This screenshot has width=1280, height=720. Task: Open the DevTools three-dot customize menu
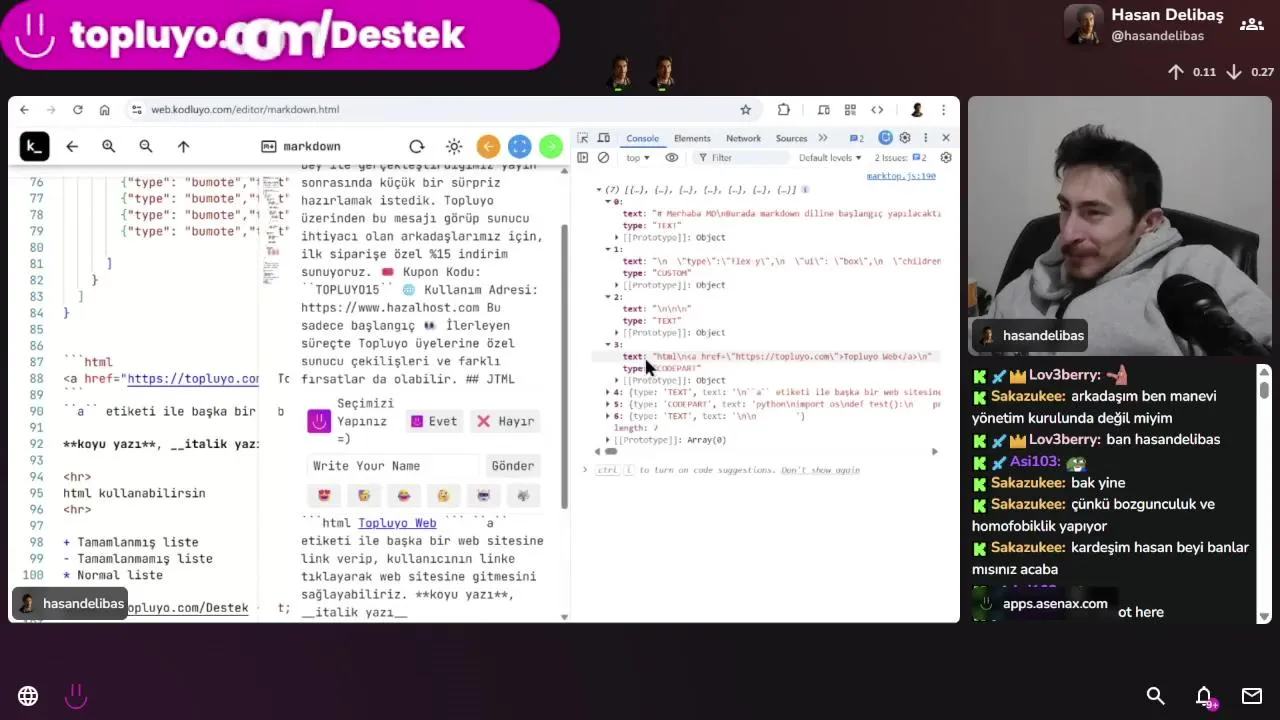[925, 138]
